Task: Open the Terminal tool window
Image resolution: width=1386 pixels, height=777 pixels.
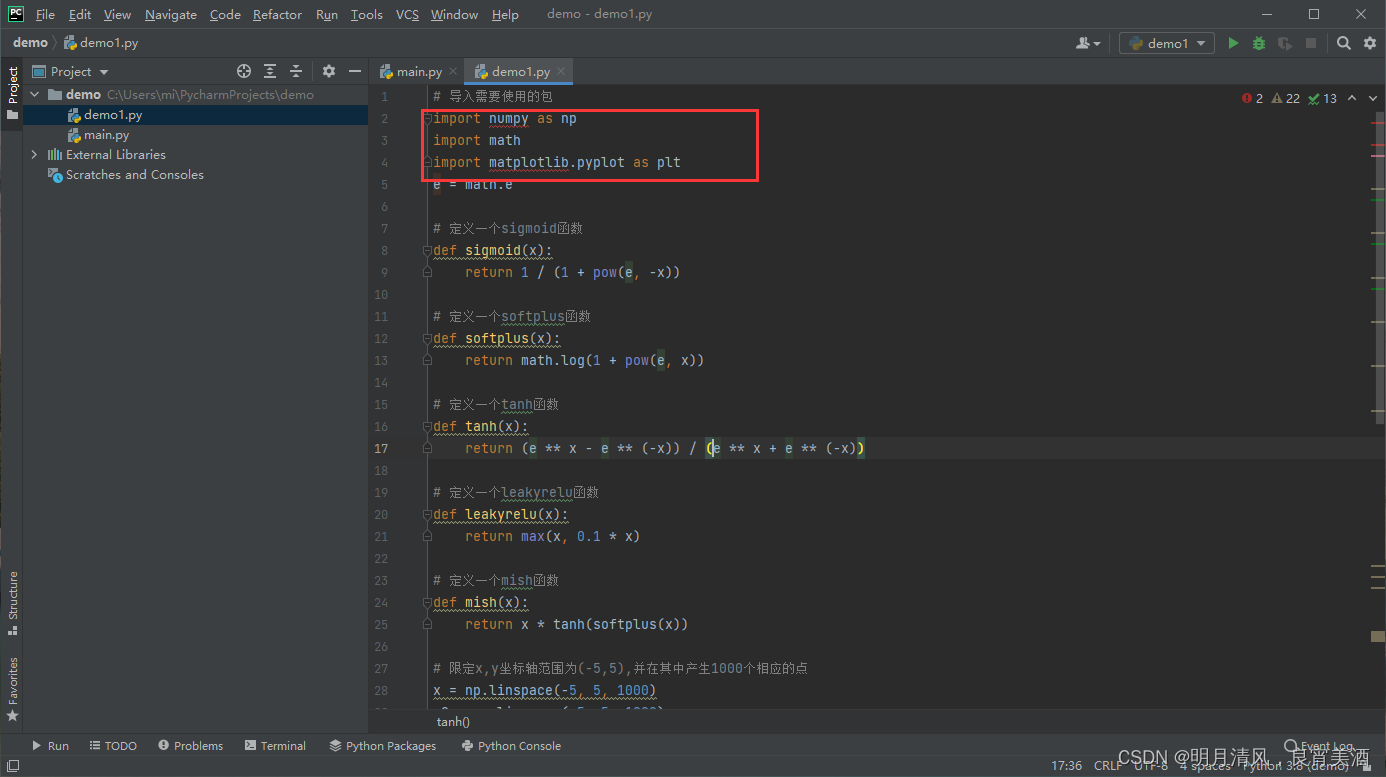Action: 275,746
